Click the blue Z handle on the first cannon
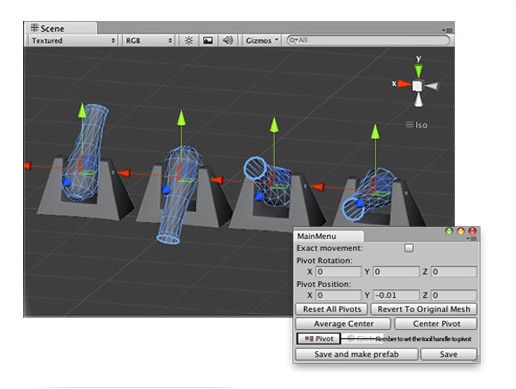 point(67,182)
